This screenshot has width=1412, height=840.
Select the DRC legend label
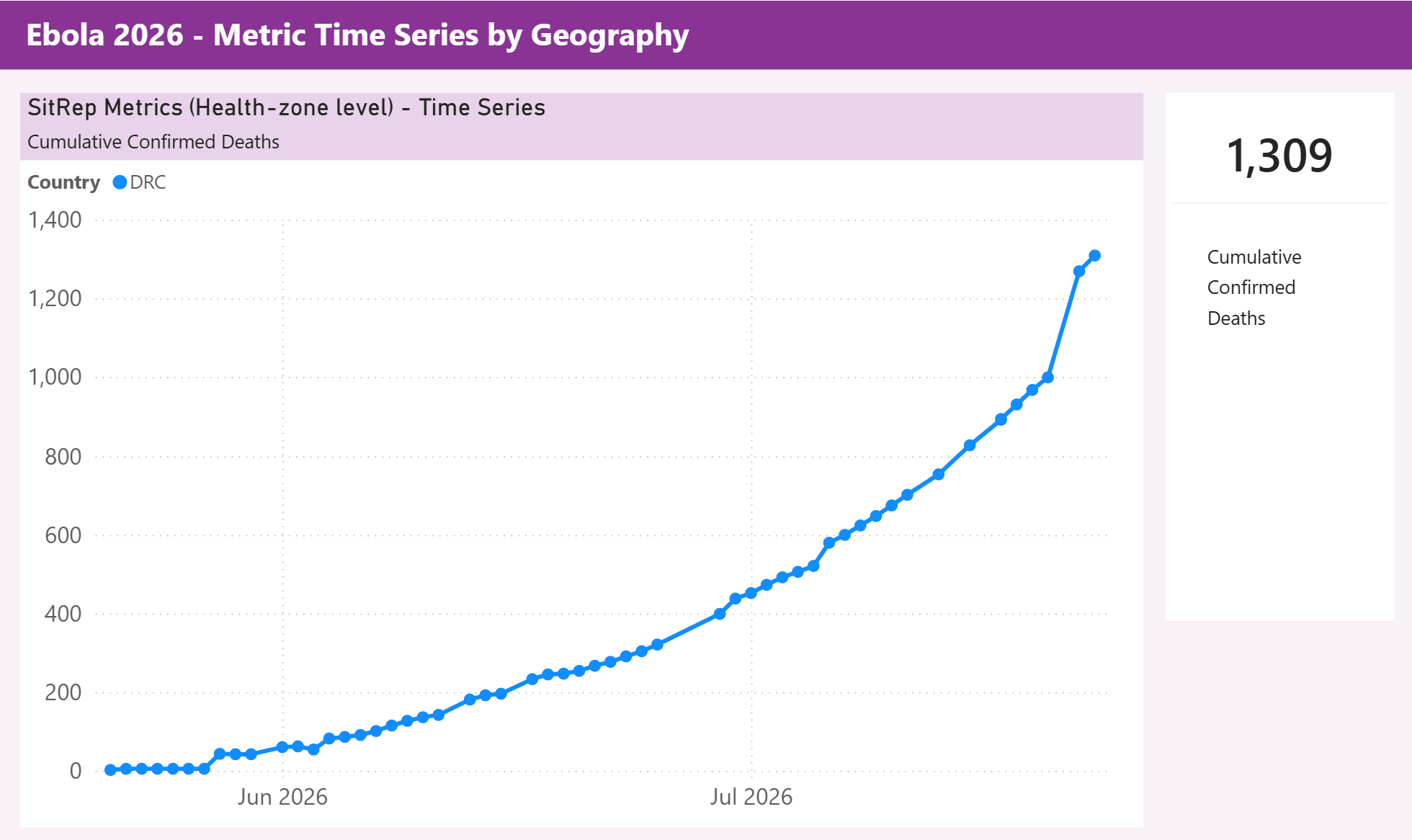[148, 182]
